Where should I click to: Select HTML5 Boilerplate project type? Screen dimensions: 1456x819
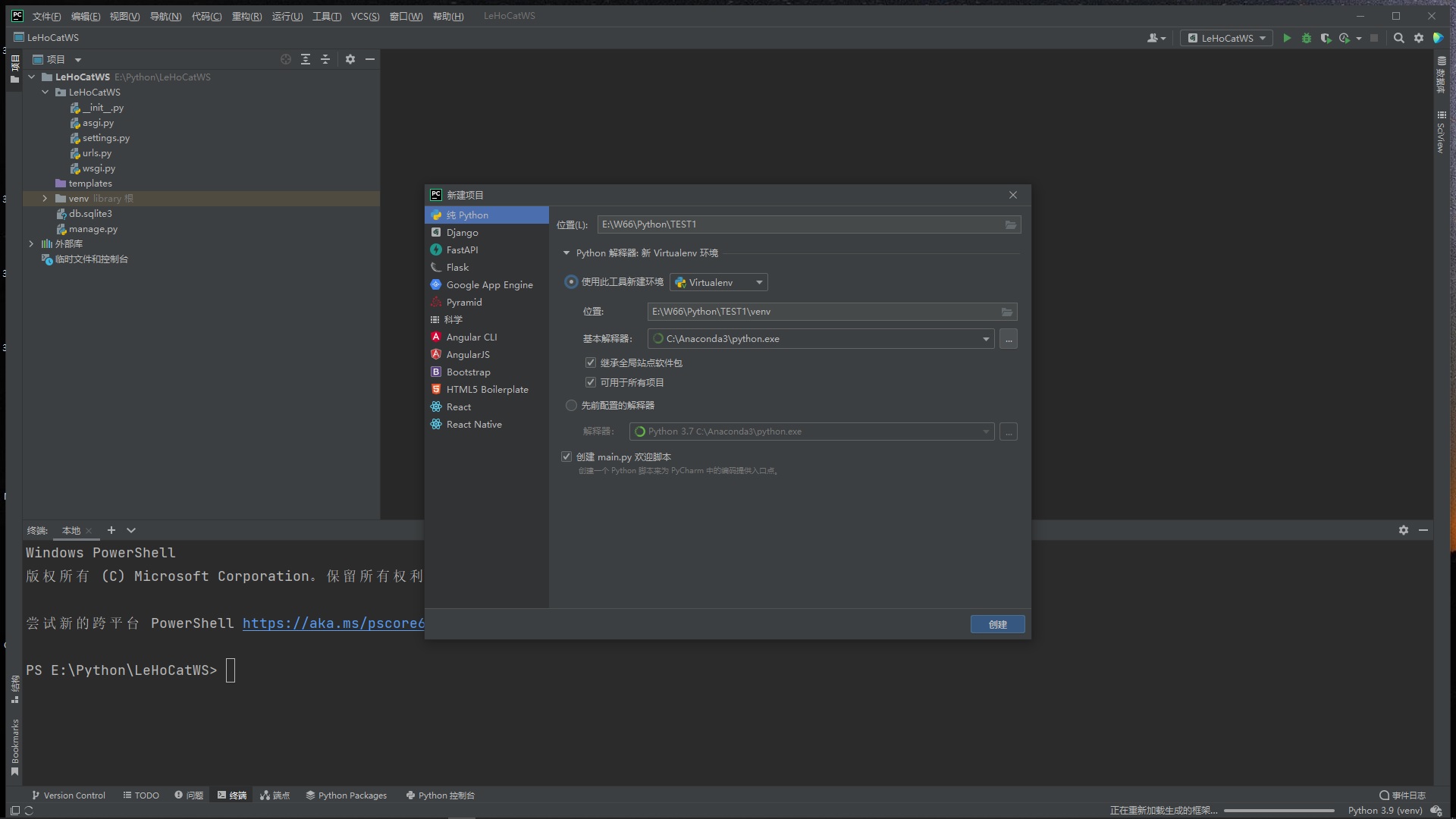click(x=487, y=390)
